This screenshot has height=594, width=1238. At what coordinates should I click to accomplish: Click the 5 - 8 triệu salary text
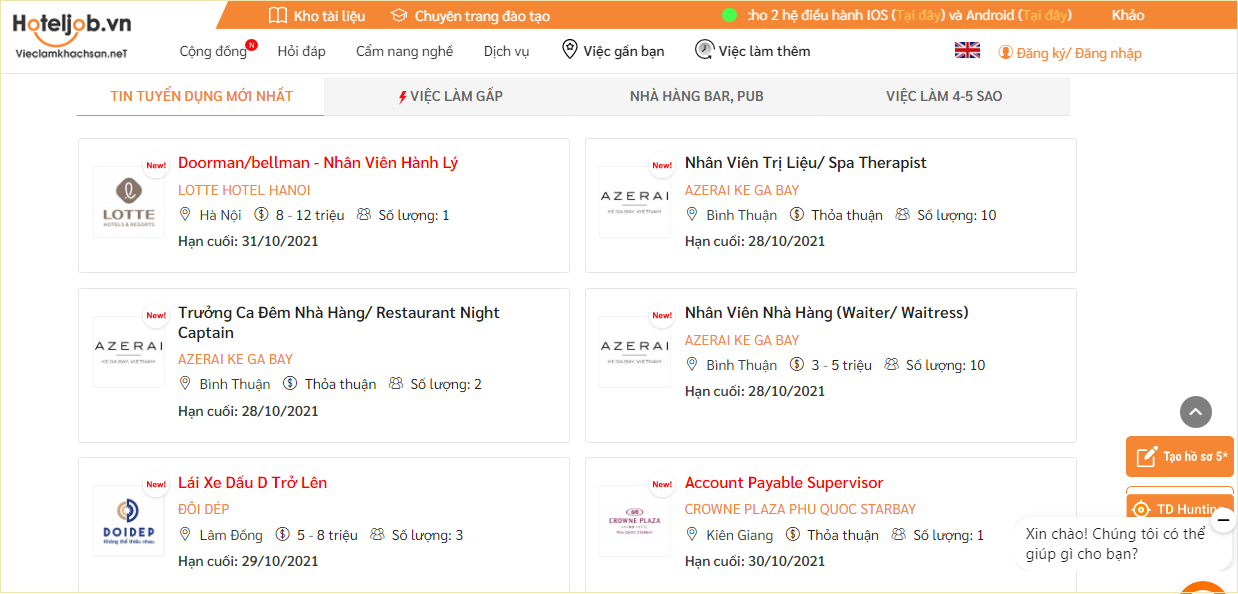(x=327, y=535)
